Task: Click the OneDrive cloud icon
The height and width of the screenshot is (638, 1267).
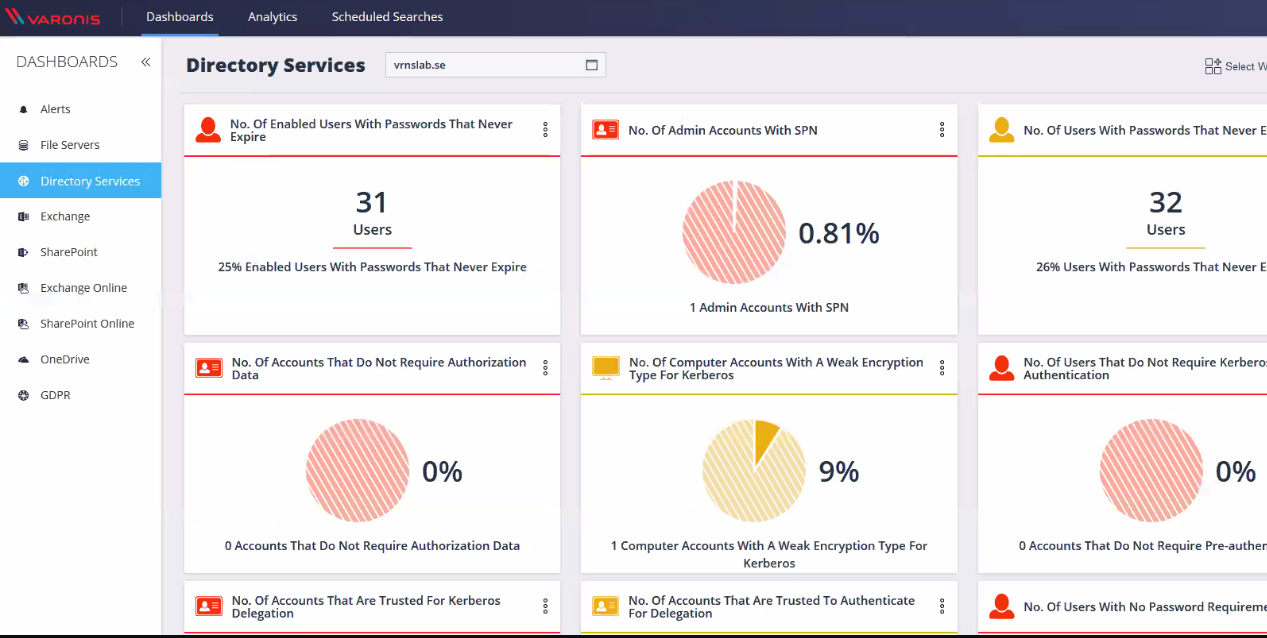Action: [x=24, y=359]
